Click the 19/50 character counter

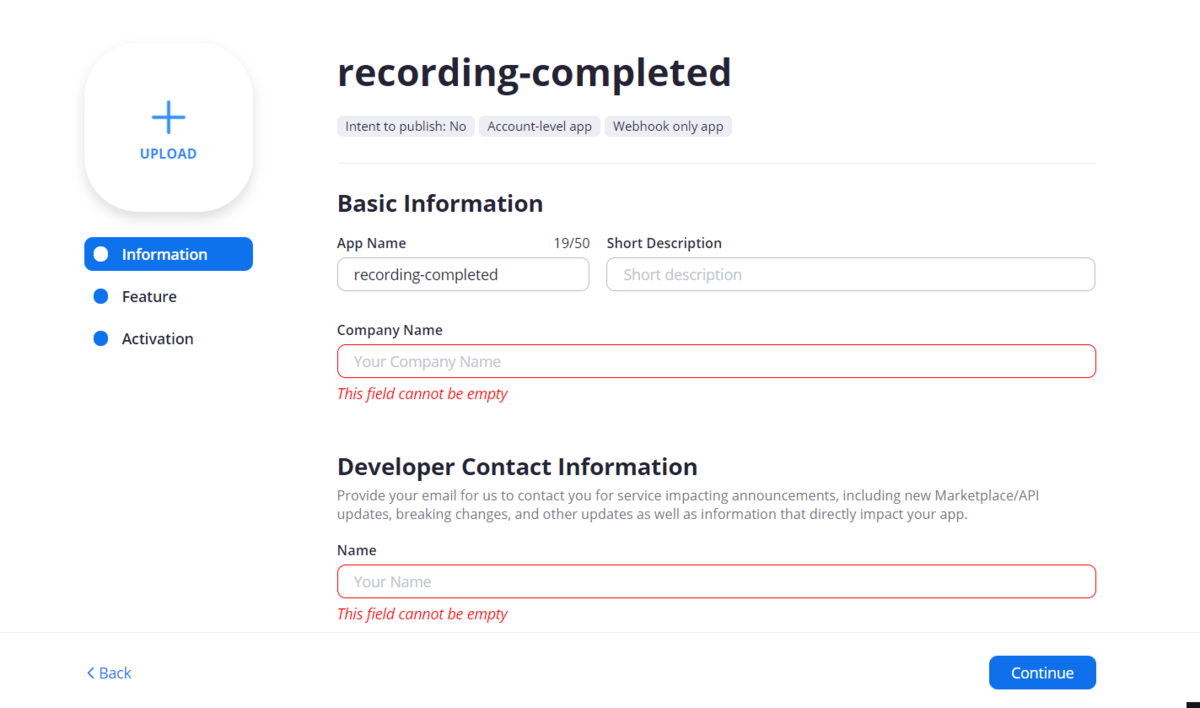pyautogui.click(x=572, y=243)
